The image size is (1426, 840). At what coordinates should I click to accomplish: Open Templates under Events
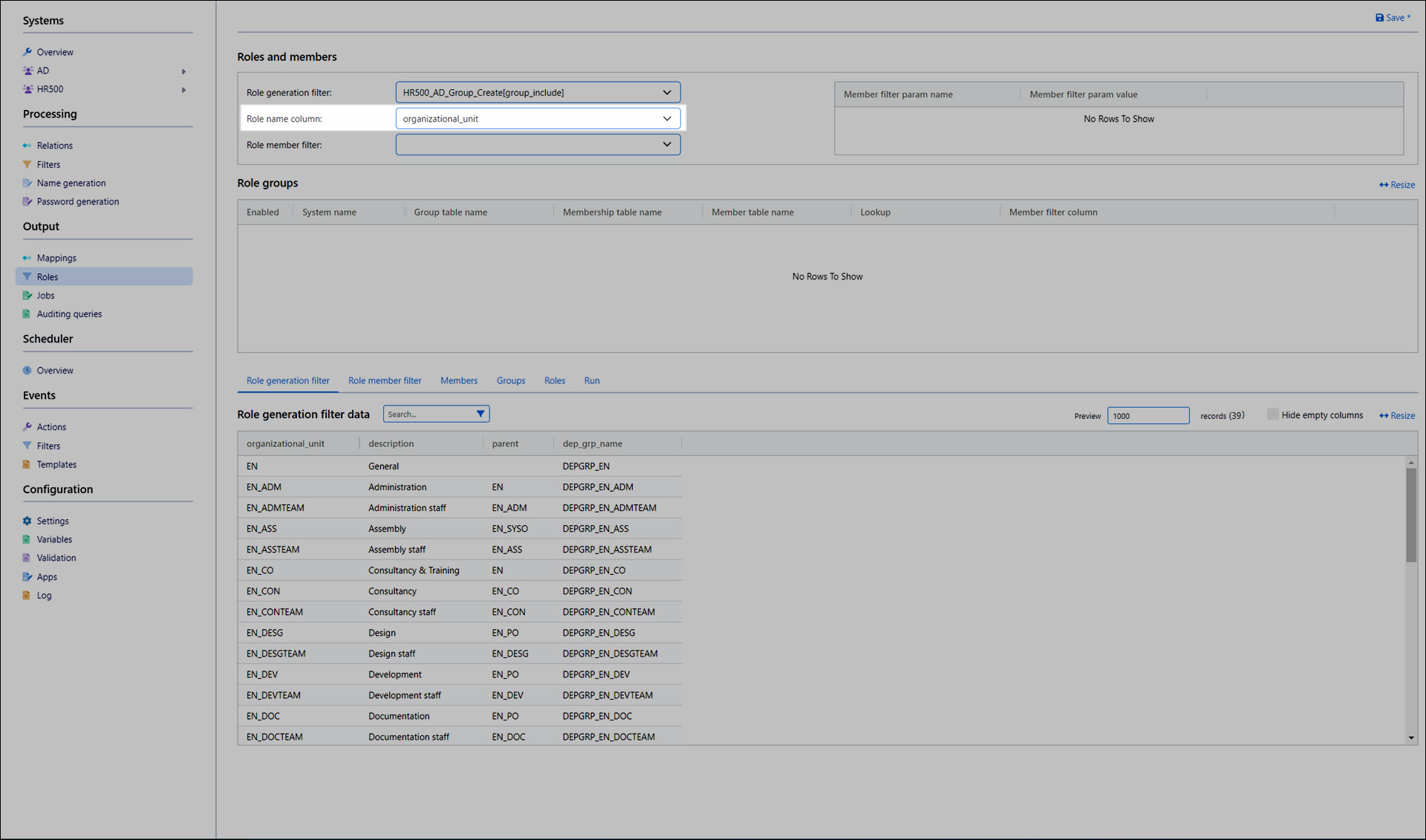pyautogui.click(x=56, y=464)
